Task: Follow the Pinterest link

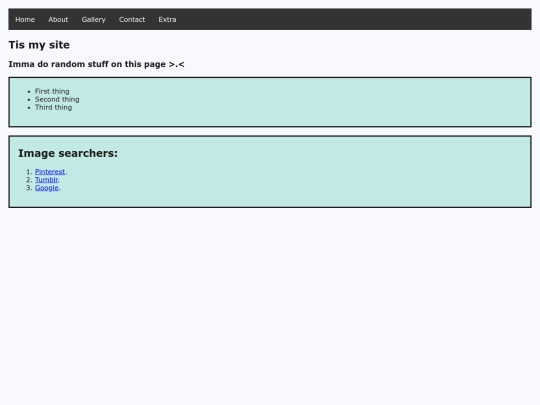Action: click(x=50, y=172)
